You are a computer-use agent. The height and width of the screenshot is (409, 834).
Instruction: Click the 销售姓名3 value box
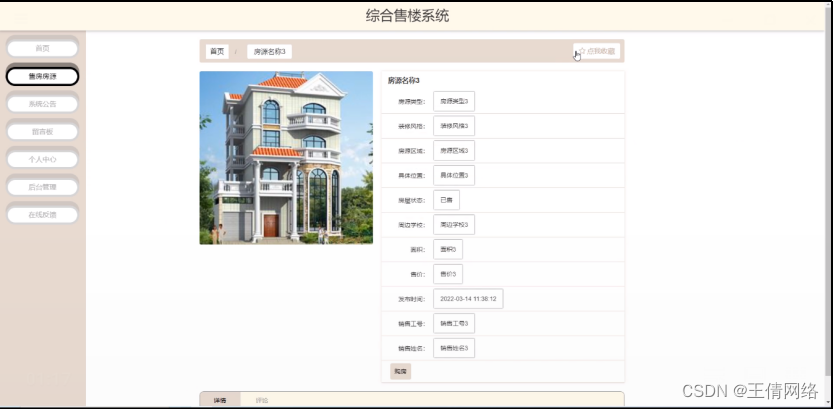point(454,348)
